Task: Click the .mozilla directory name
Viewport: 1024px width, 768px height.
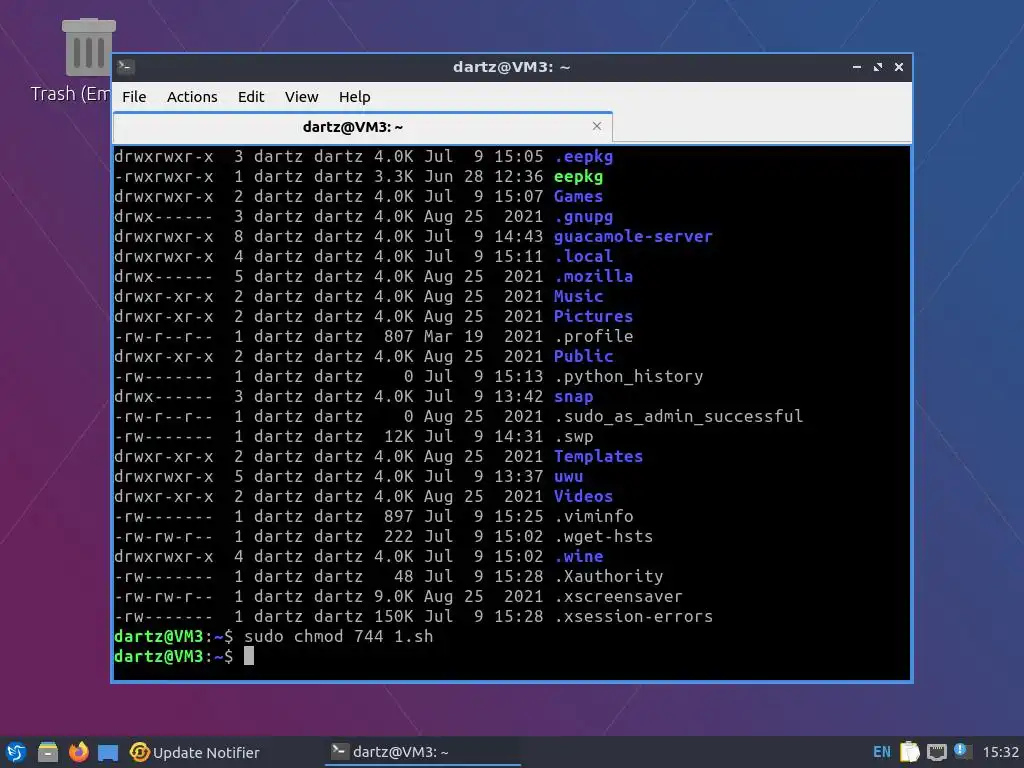Action: [593, 276]
